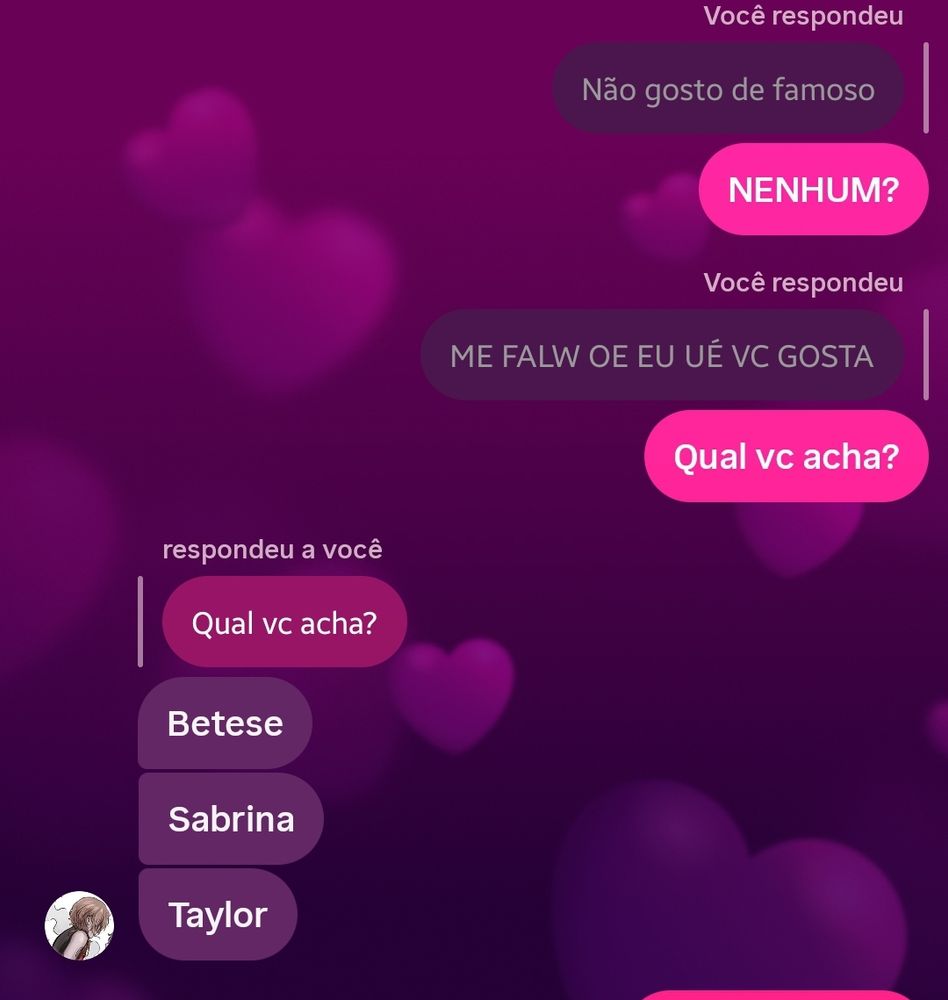The image size is (948, 1000).
Task: Tap the Sabrina message bubble
Action: point(231,819)
